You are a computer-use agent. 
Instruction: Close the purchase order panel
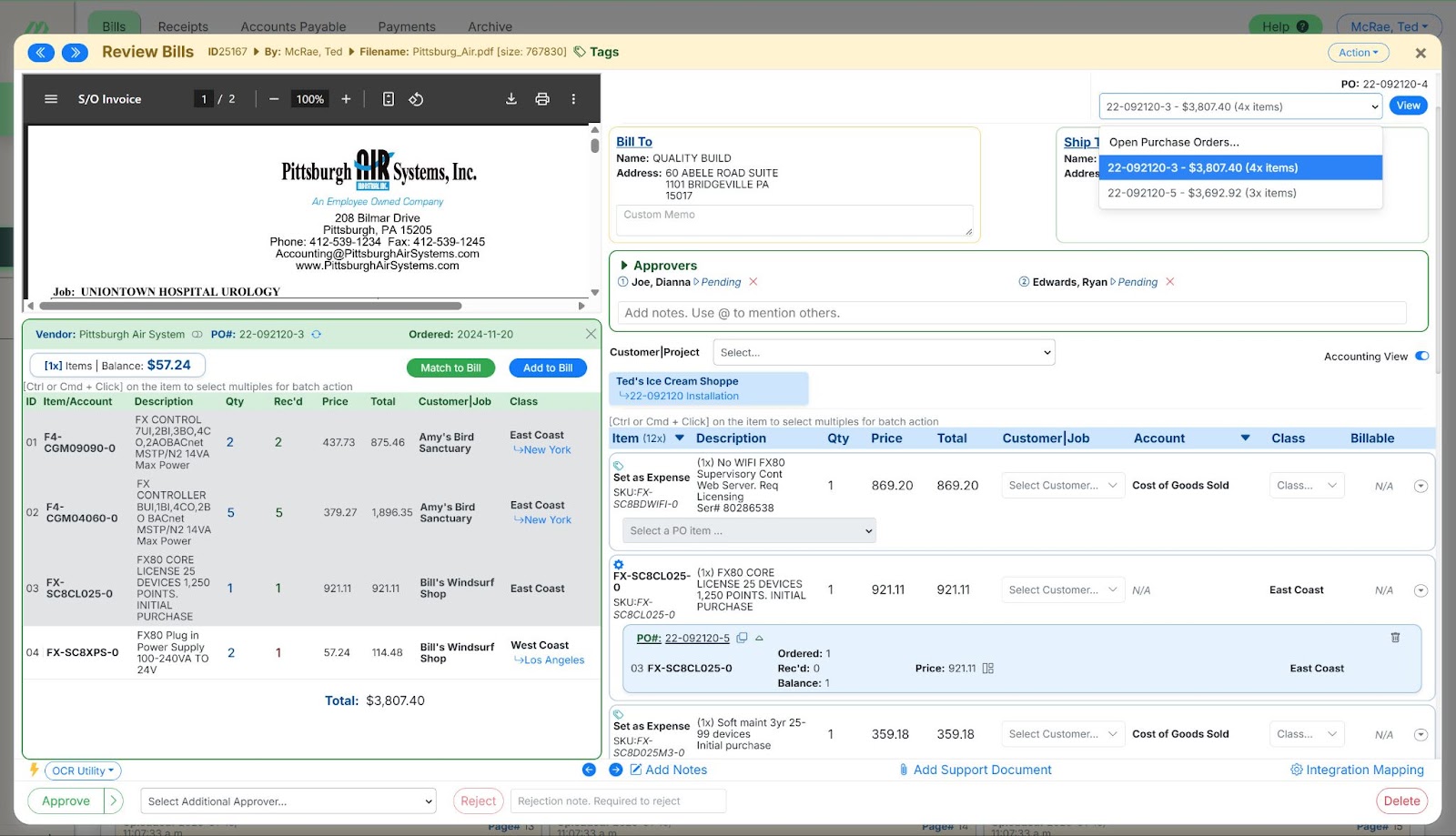point(591,334)
